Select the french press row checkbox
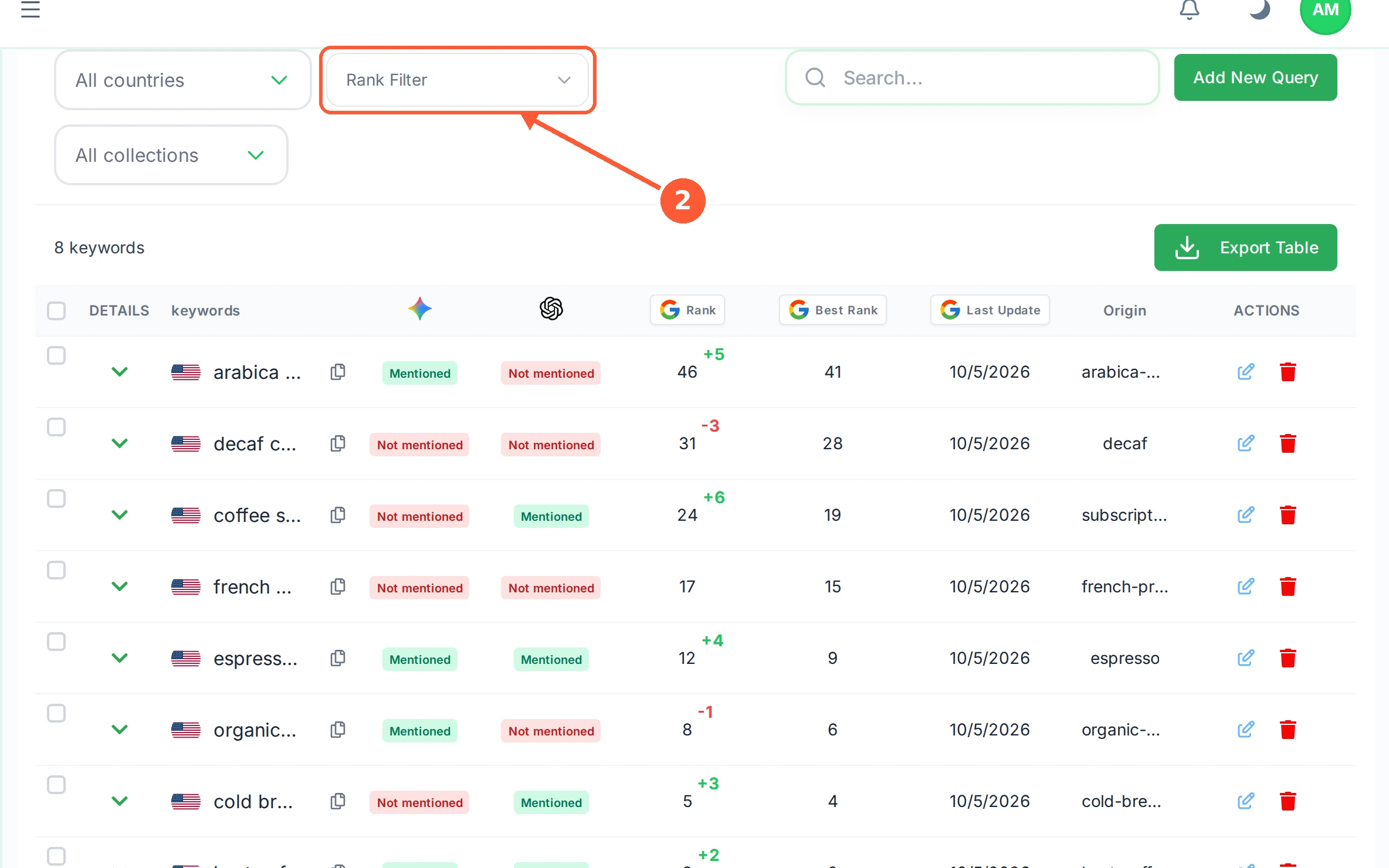The height and width of the screenshot is (868, 1389). (x=56, y=570)
